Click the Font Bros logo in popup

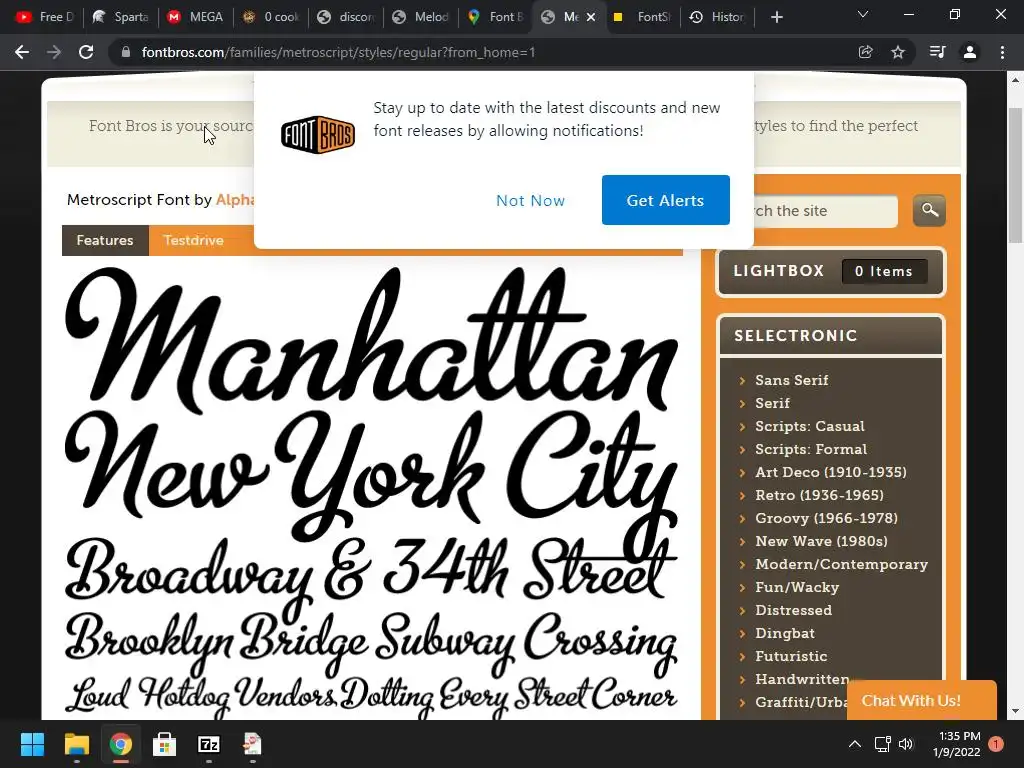click(x=318, y=135)
